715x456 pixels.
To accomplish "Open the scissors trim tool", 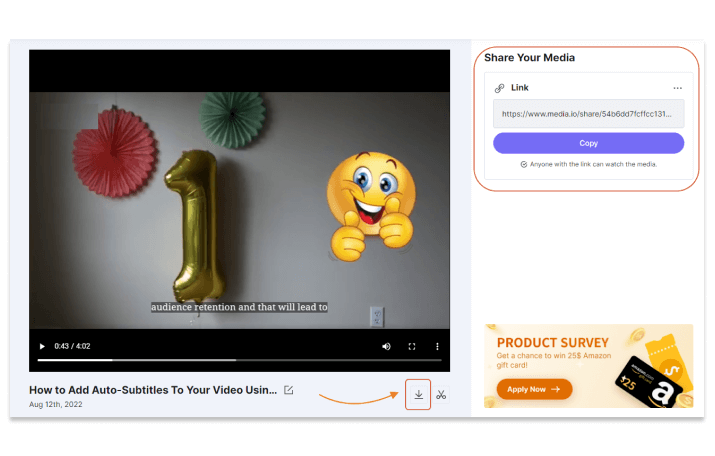I will [441, 394].
